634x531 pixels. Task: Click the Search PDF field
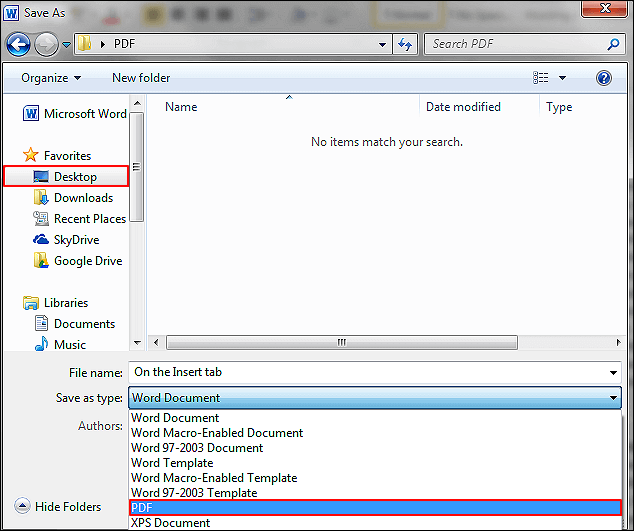515,45
